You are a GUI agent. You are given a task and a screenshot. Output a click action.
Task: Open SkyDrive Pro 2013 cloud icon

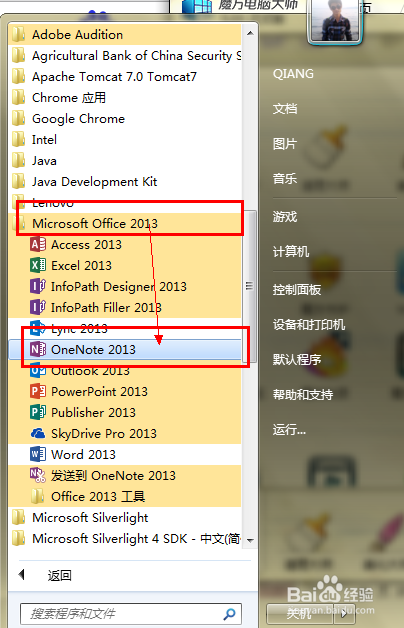[38, 433]
